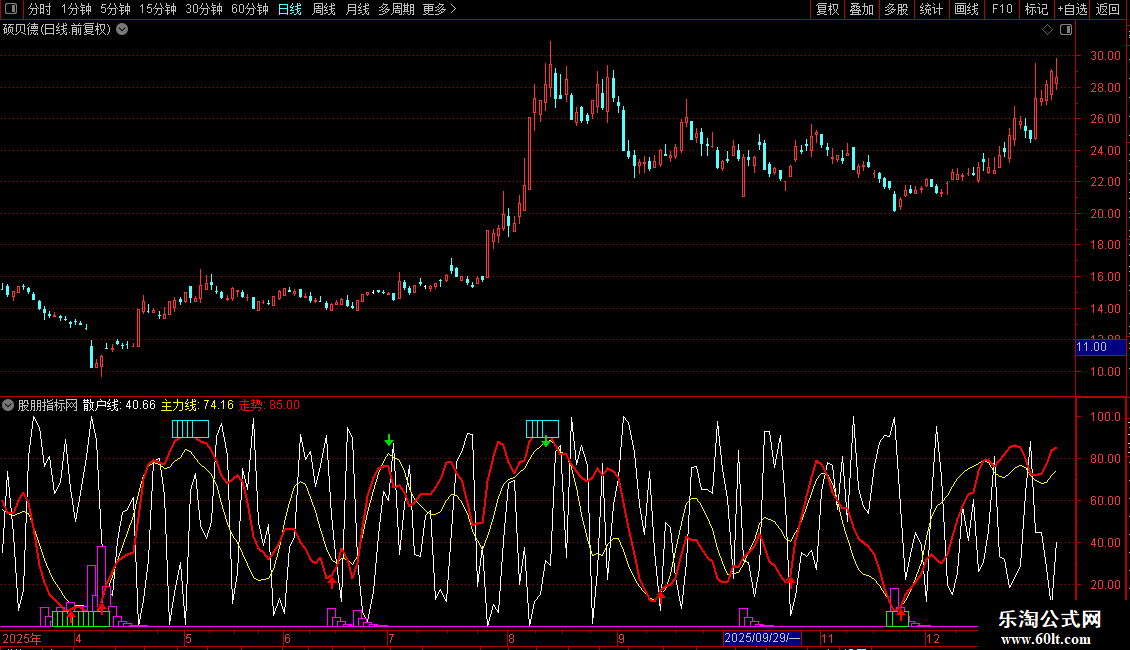Image resolution: width=1130 pixels, height=650 pixels.
Task: Click the 股朋指标网 indicator name
Action: click(48, 405)
